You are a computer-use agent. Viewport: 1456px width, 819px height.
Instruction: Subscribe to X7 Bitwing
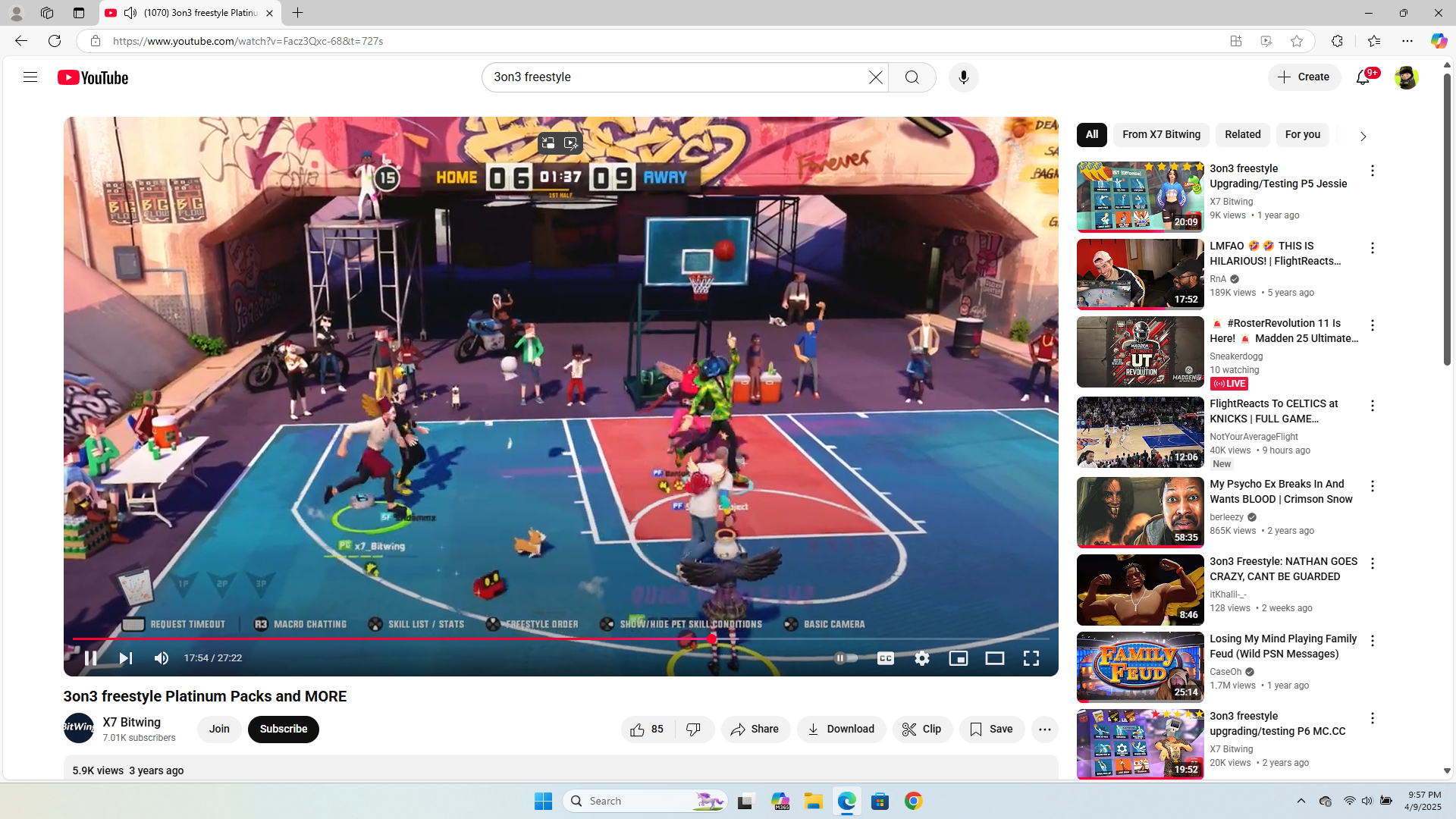(x=284, y=730)
